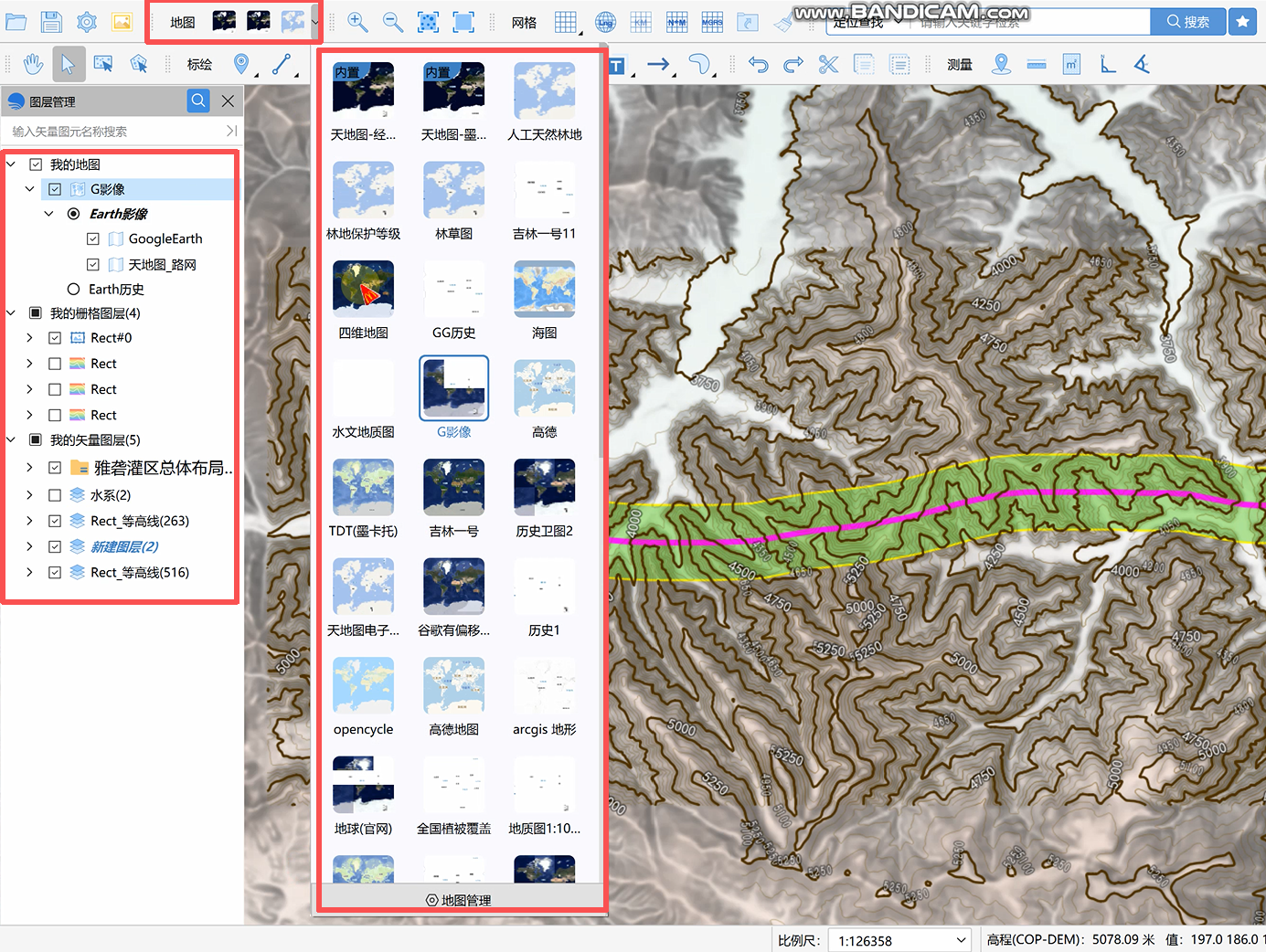Uncheck the Rect_等高线(263) layer checkbox
Image resolution: width=1266 pixels, height=952 pixels.
pos(55,521)
